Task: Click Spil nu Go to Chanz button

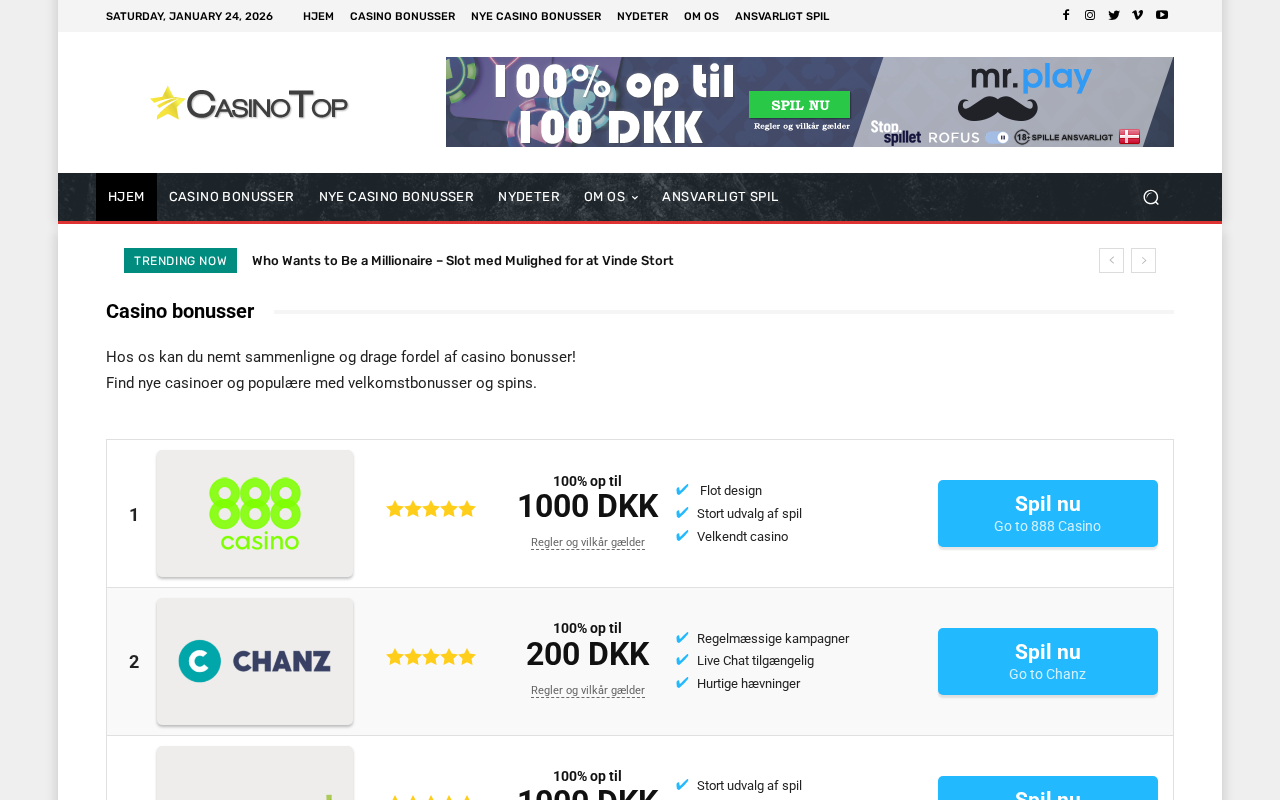Action: [x=1048, y=661]
